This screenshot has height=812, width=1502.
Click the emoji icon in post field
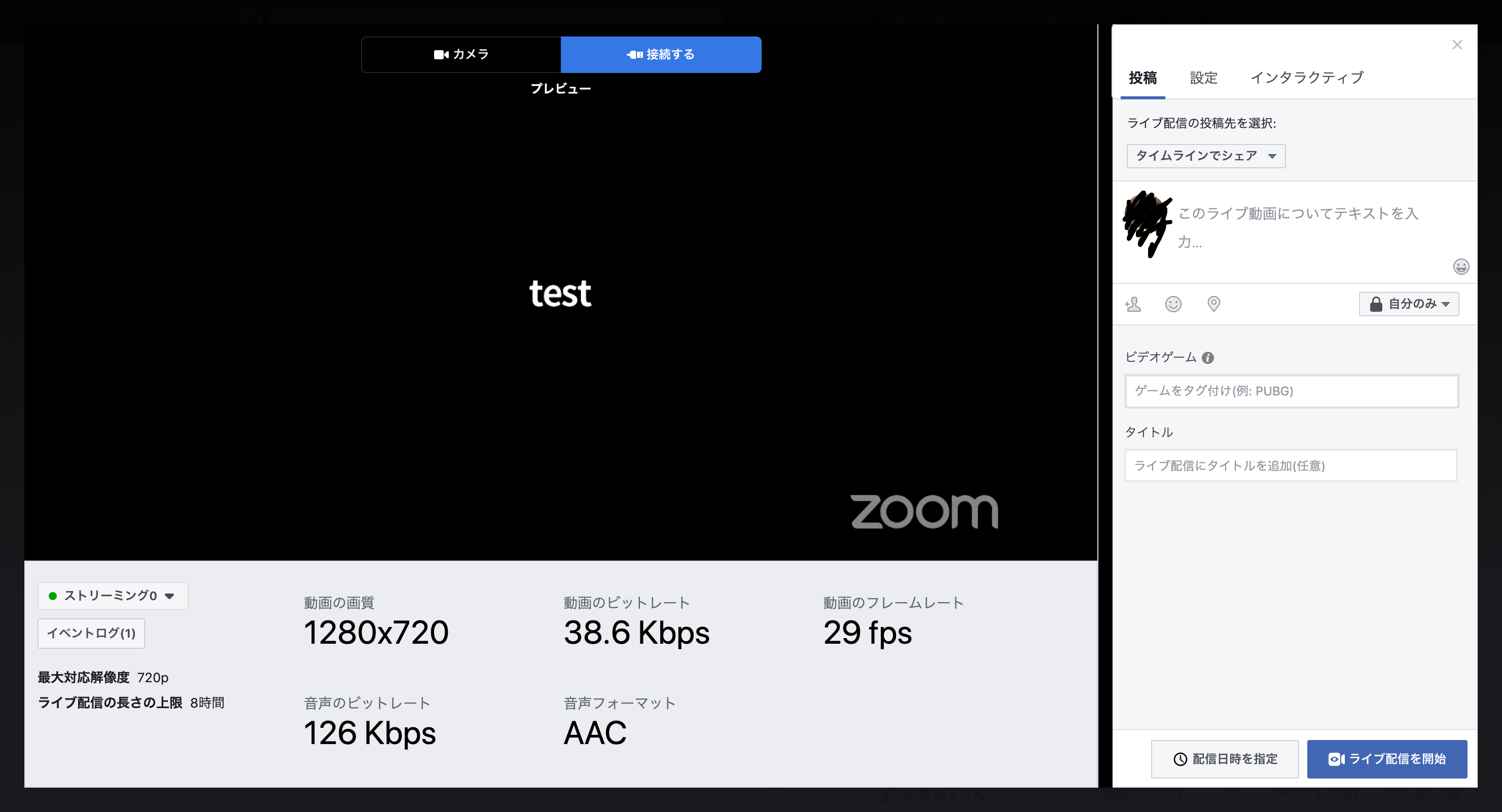click(x=1460, y=267)
